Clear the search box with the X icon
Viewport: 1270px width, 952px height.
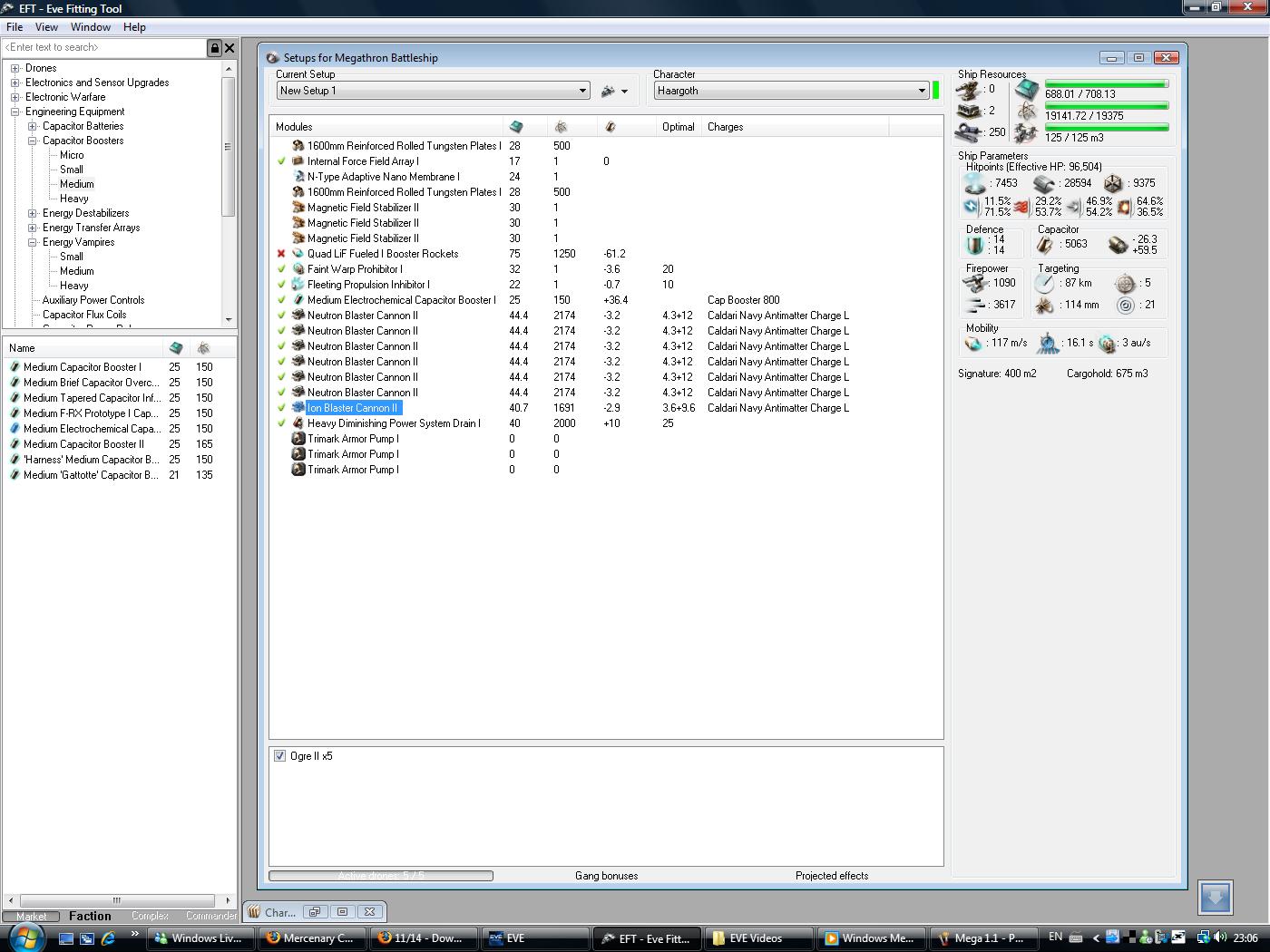point(230,48)
